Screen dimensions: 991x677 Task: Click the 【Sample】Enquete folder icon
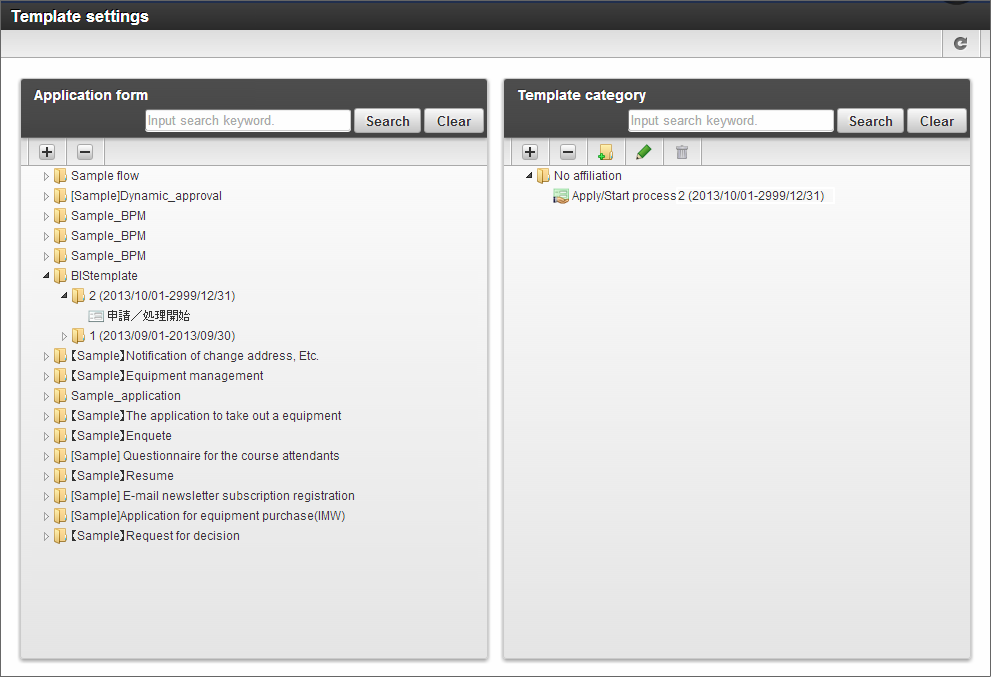[60, 436]
